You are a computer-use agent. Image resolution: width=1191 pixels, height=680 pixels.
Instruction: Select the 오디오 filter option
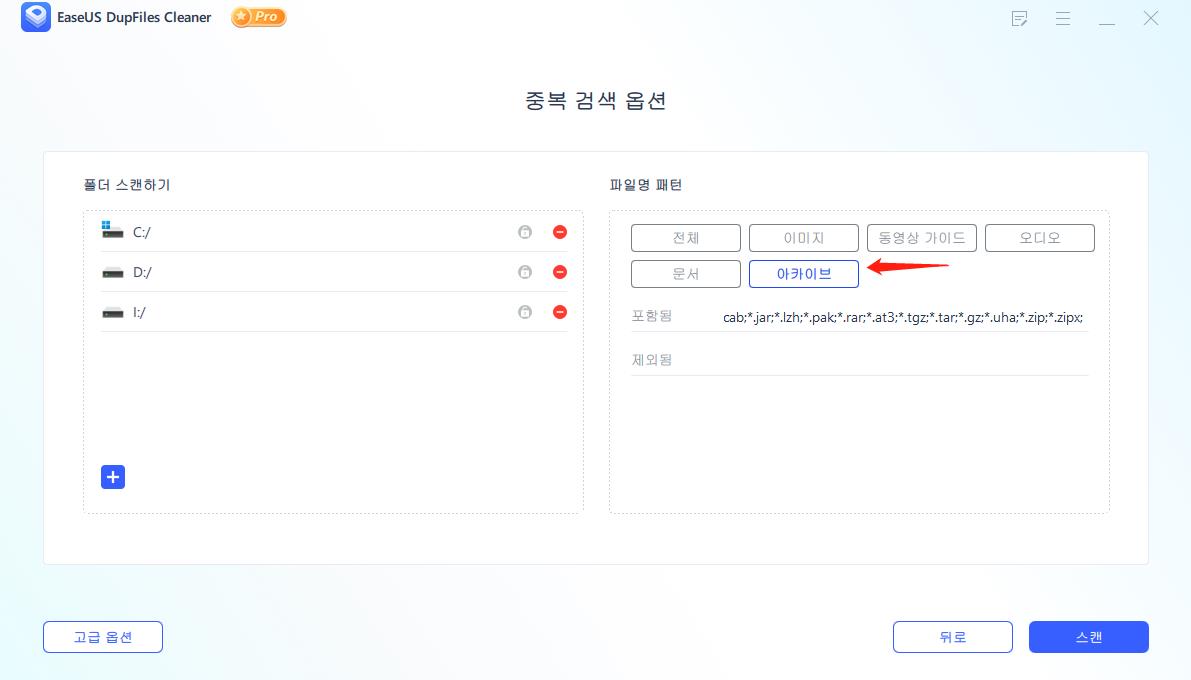click(x=1039, y=237)
